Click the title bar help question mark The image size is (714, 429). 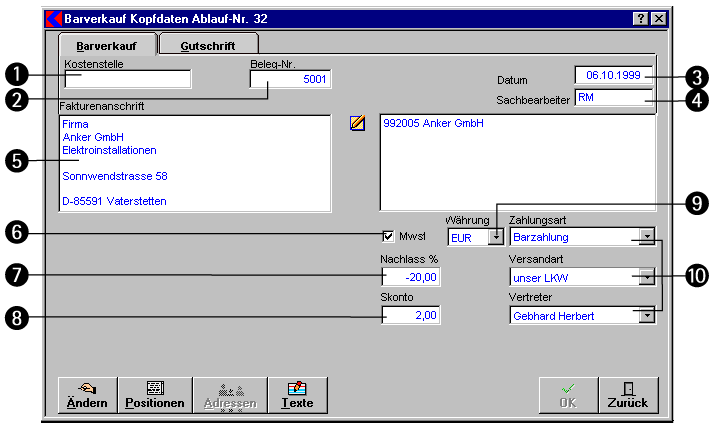(640, 19)
